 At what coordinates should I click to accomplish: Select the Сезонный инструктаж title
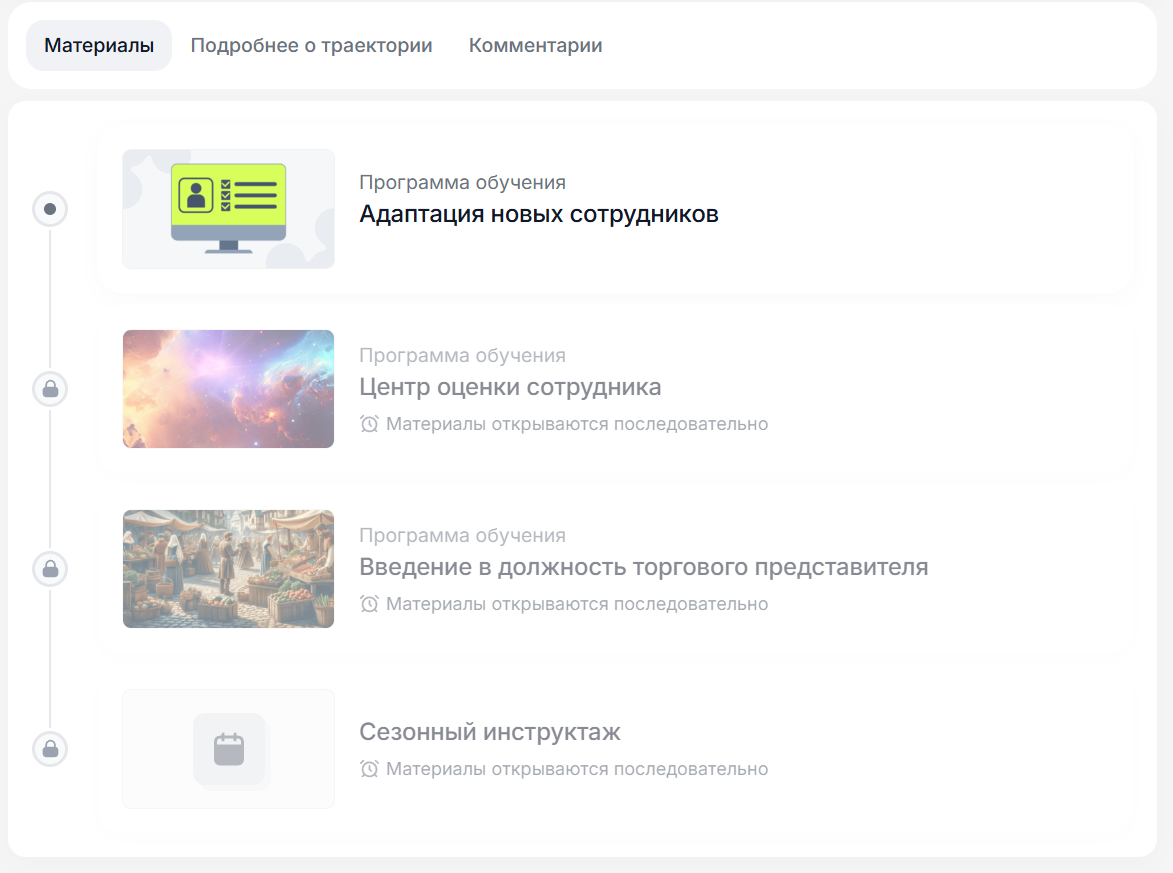coord(490,732)
